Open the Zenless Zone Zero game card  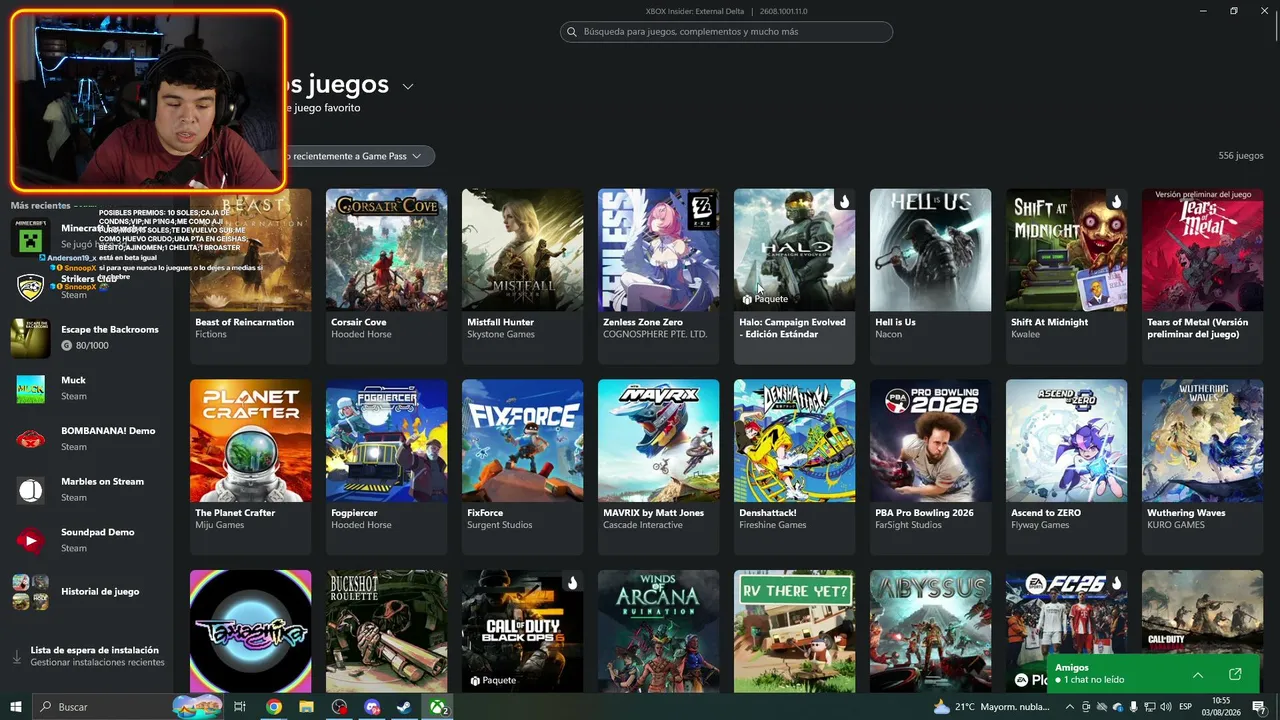click(658, 276)
